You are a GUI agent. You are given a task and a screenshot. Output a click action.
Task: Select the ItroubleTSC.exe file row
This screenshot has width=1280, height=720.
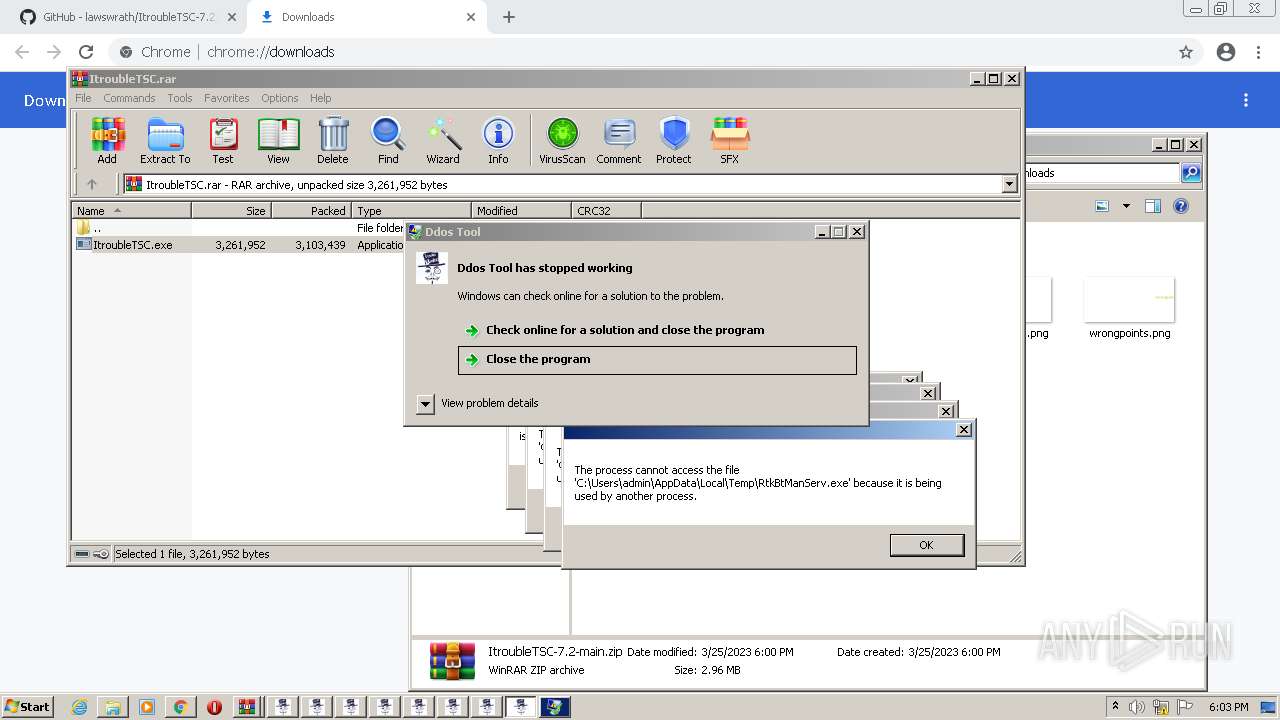pyautogui.click(x=240, y=245)
